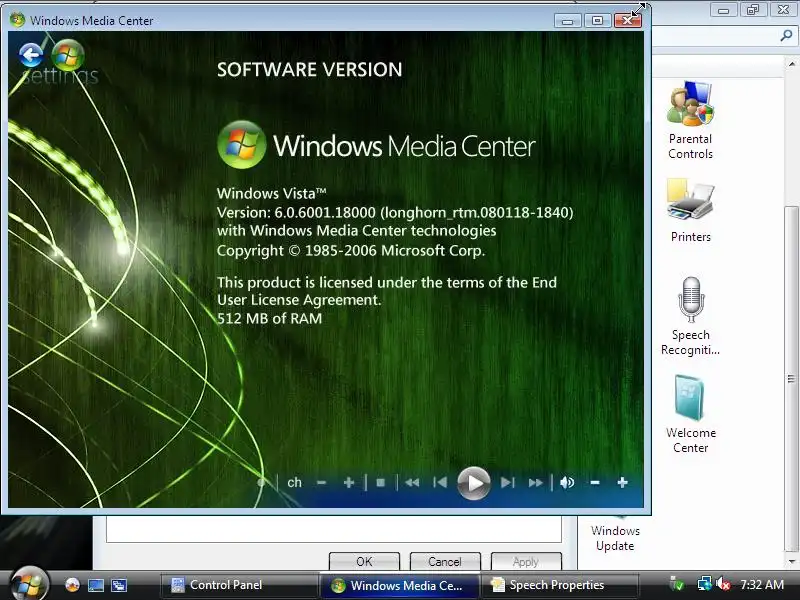The height and width of the screenshot is (600, 800).
Task: Minimize the Windows Media Center window
Action: click(x=568, y=20)
